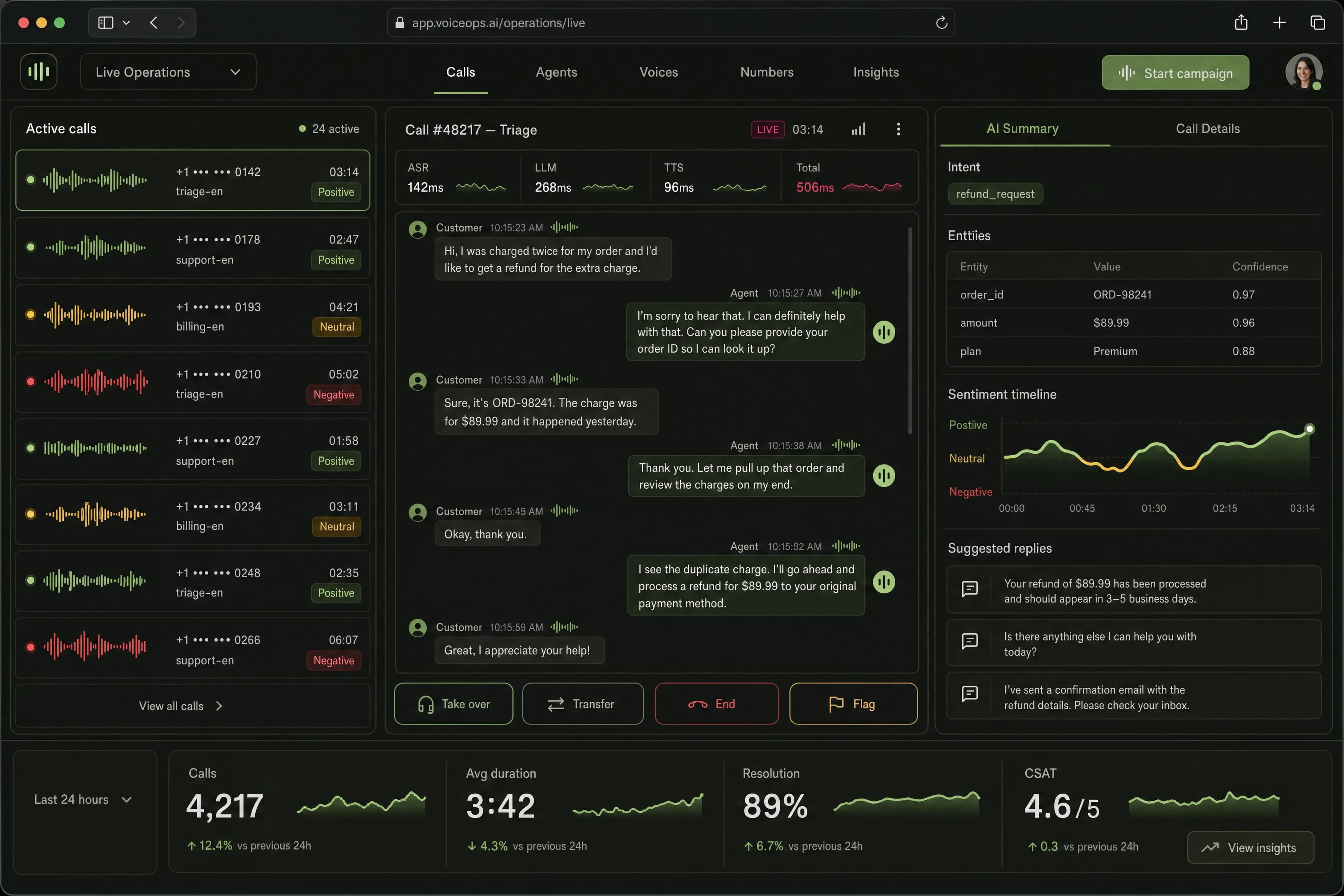Click the browser forward arrow
The image size is (1344, 896).
(181, 23)
